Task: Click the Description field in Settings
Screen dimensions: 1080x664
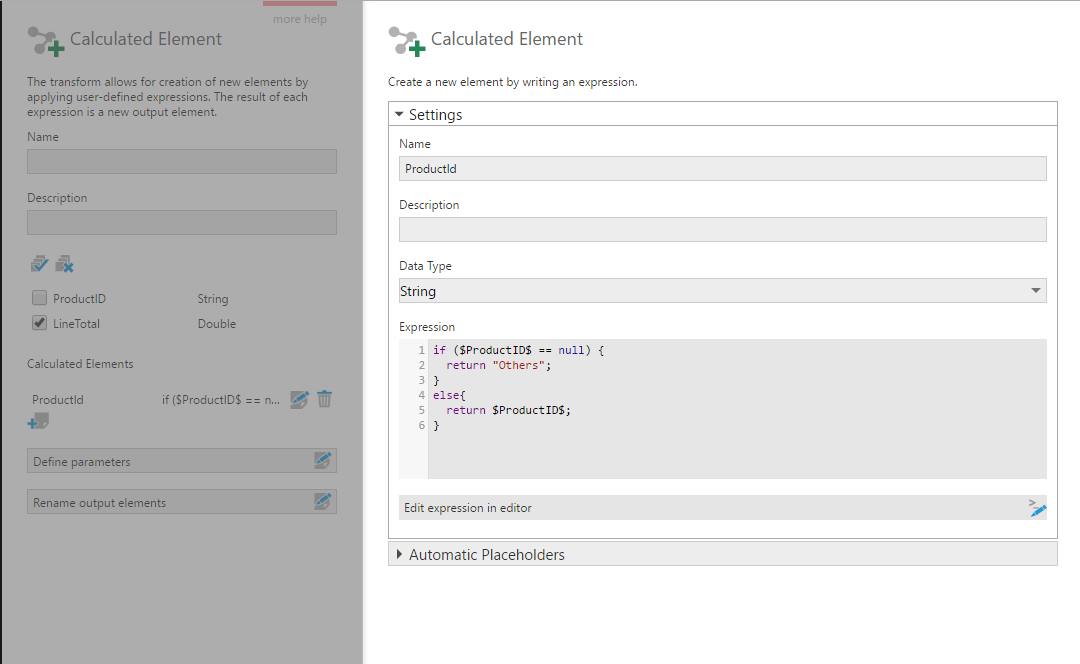Action: click(x=722, y=229)
